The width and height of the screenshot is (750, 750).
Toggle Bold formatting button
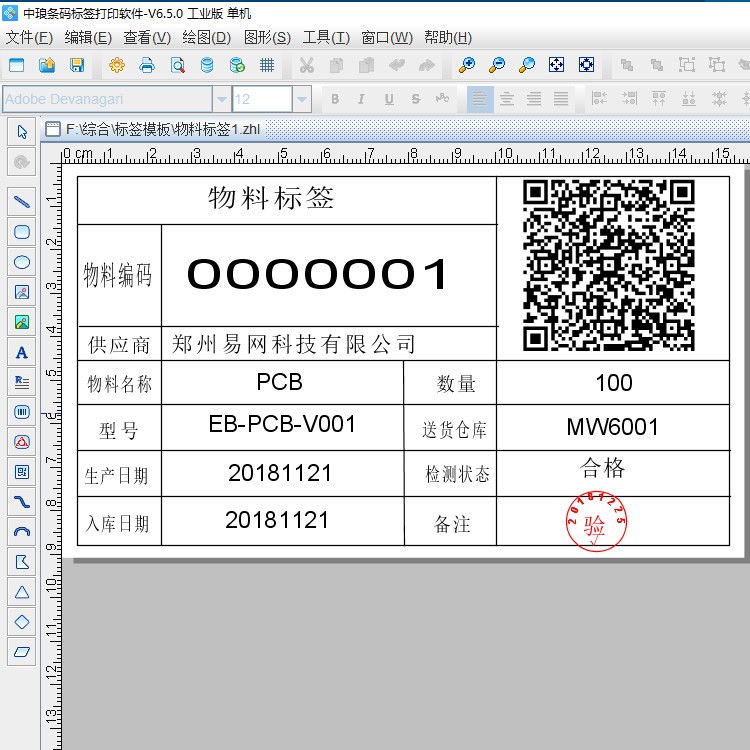[x=335, y=99]
